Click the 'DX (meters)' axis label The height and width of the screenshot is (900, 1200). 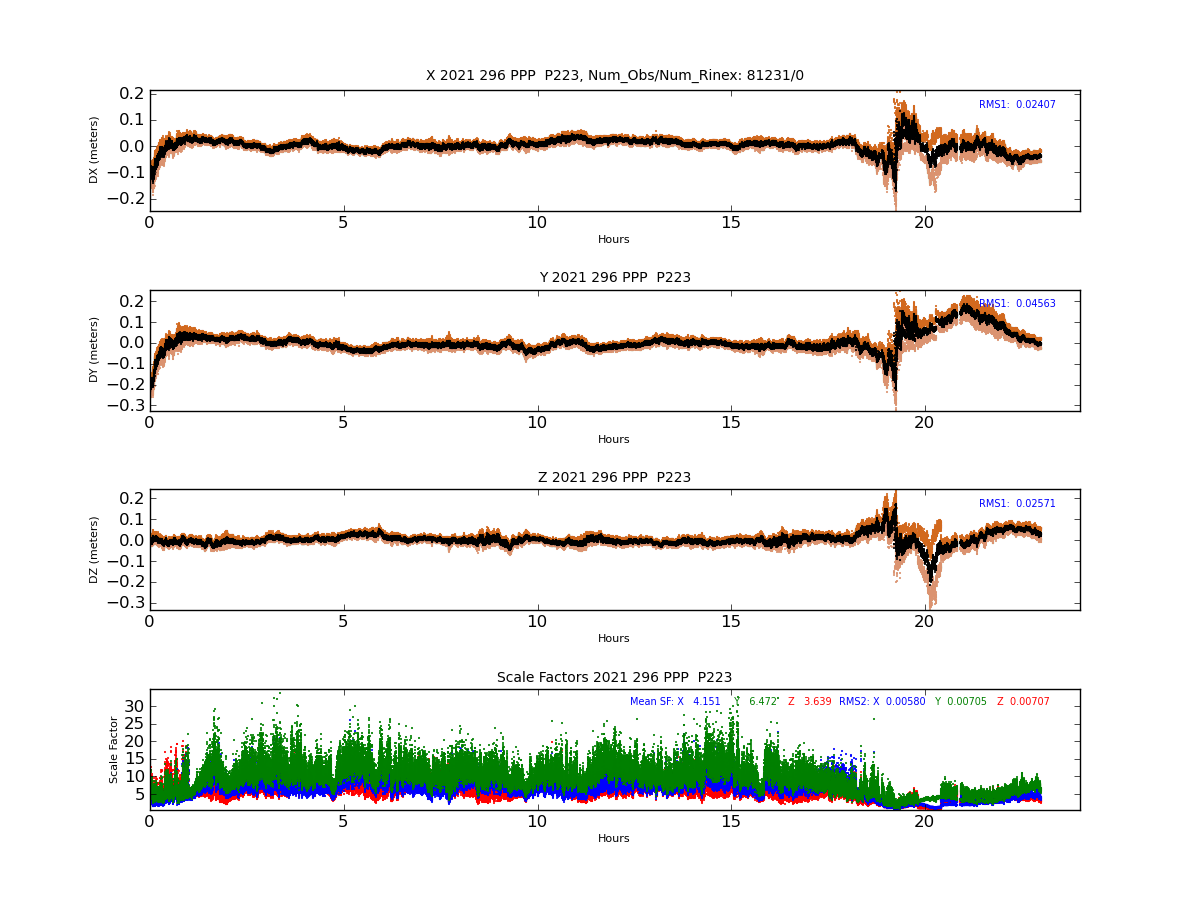tap(94, 150)
